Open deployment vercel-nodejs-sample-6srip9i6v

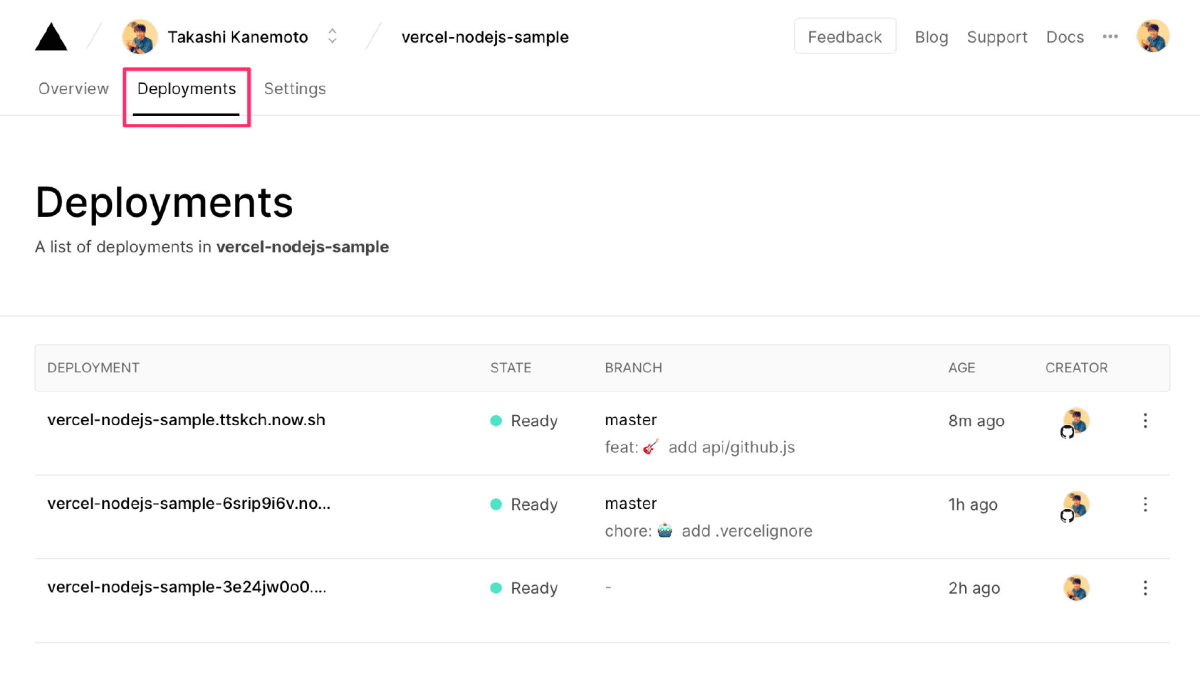(x=189, y=504)
